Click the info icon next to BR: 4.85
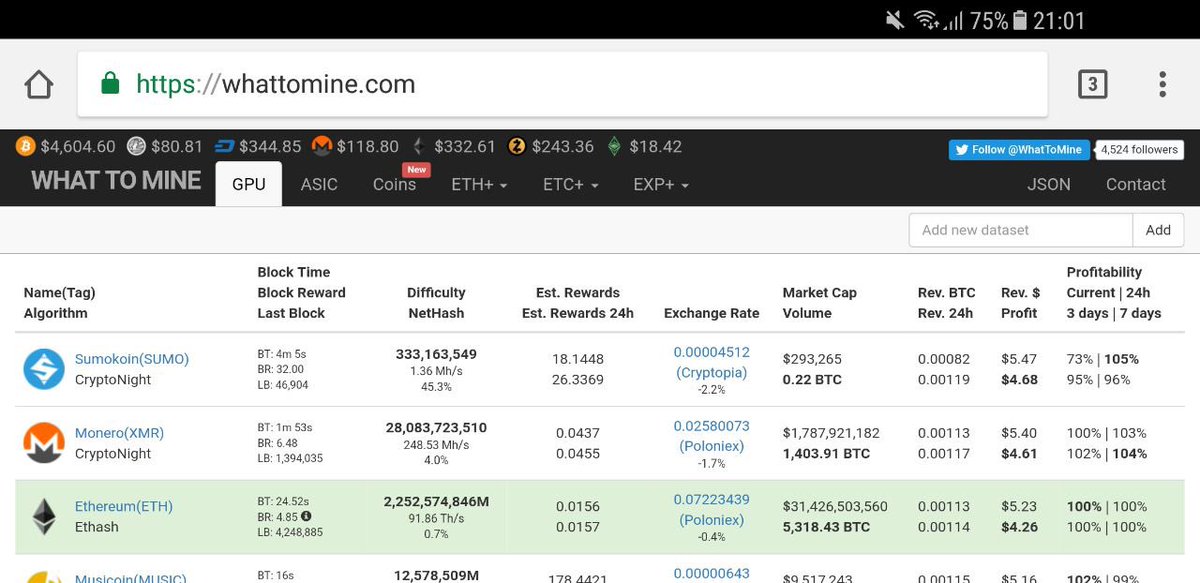This screenshot has width=1200, height=583. 306,517
